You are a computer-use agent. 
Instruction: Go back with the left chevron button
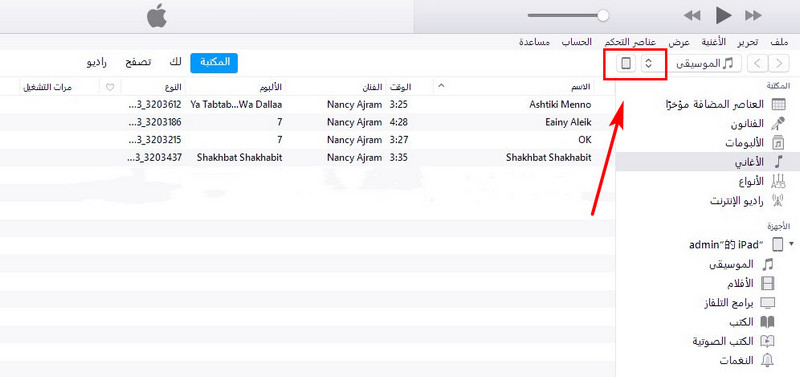(x=758, y=63)
